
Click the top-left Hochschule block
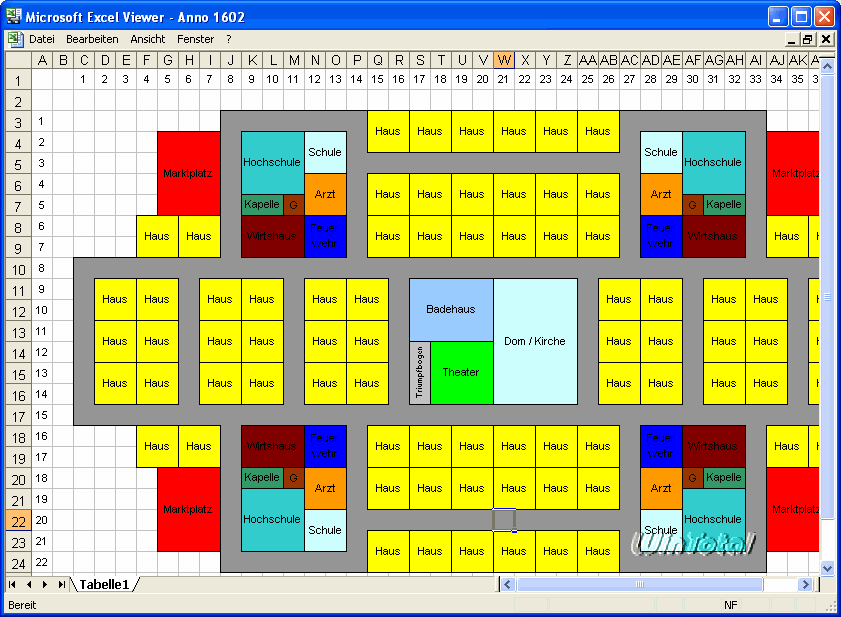[x=272, y=163]
